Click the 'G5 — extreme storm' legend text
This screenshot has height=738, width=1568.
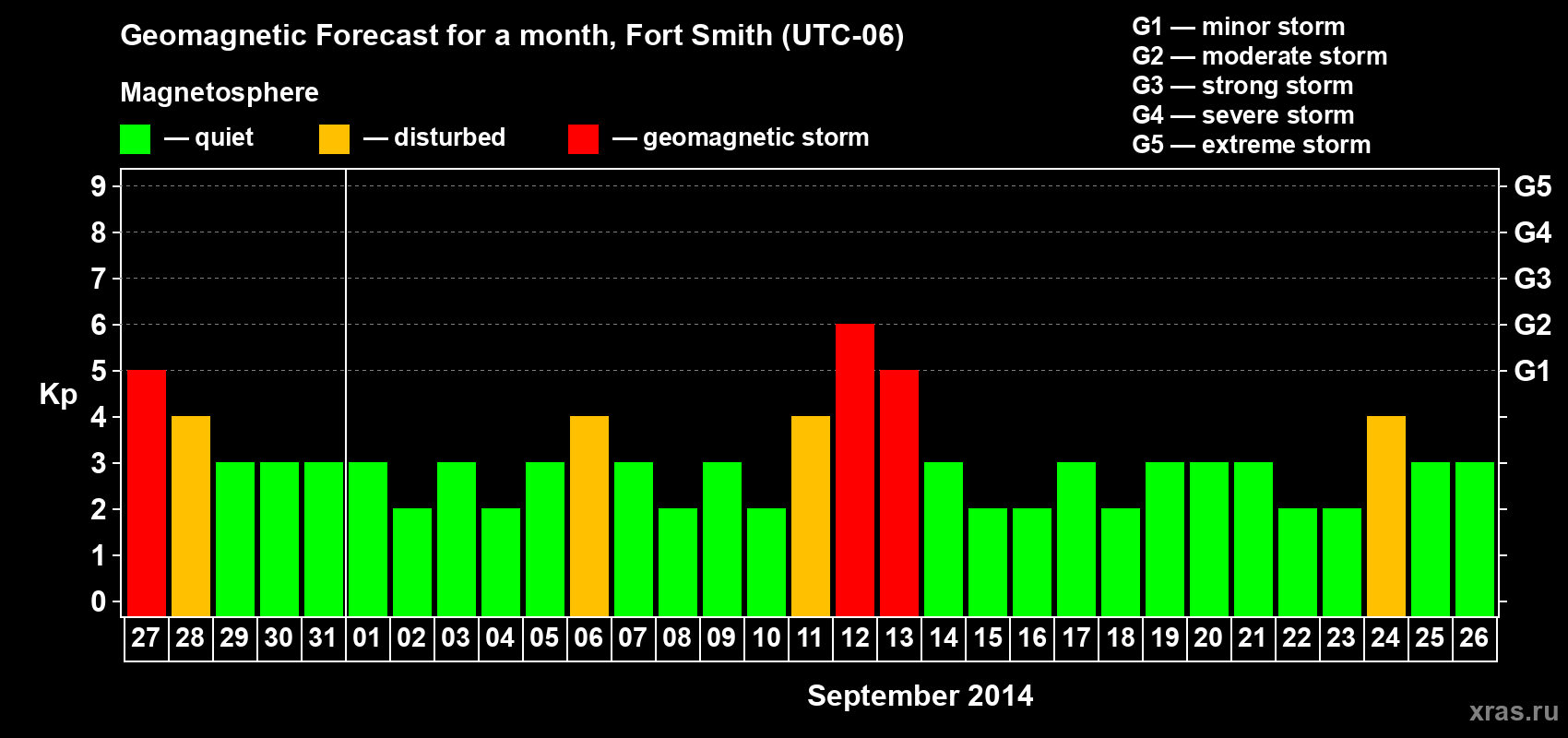click(1252, 145)
